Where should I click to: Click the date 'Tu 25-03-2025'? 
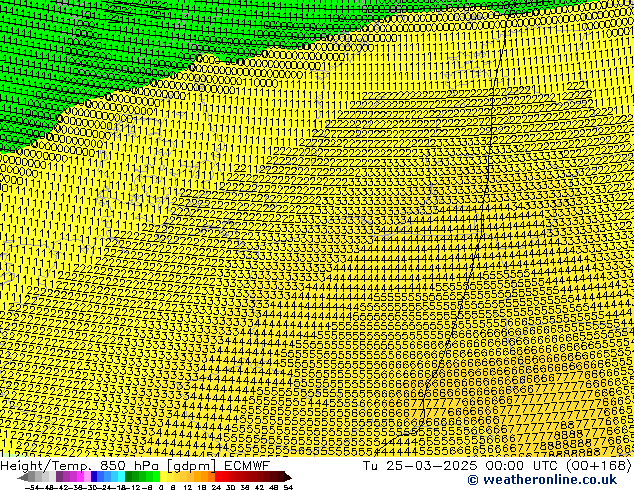click(421, 465)
